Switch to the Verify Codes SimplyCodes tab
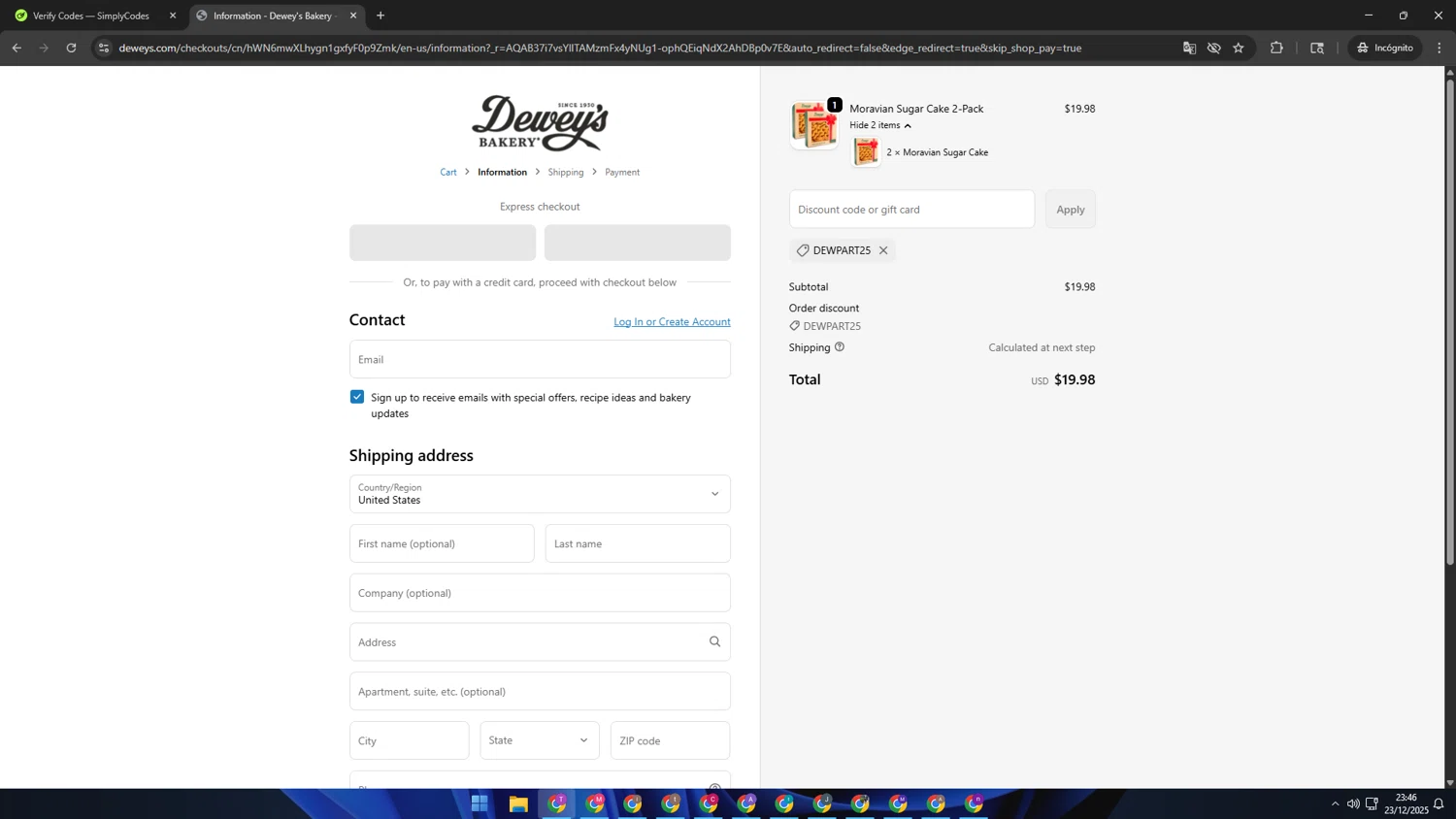The height and width of the screenshot is (819, 1456). point(92,16)
